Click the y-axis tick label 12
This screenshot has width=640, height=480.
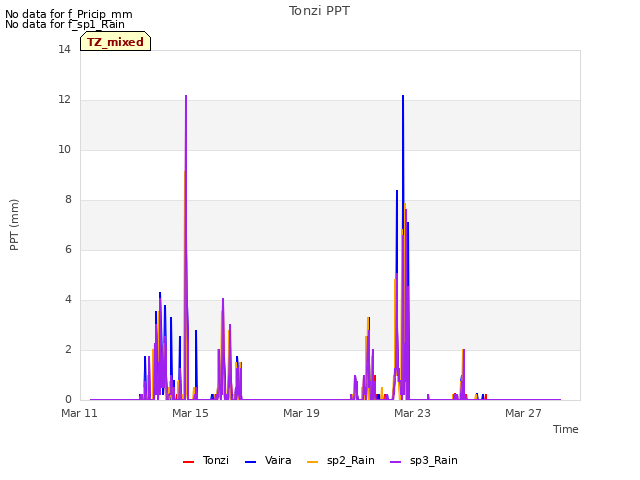[64, 100]
